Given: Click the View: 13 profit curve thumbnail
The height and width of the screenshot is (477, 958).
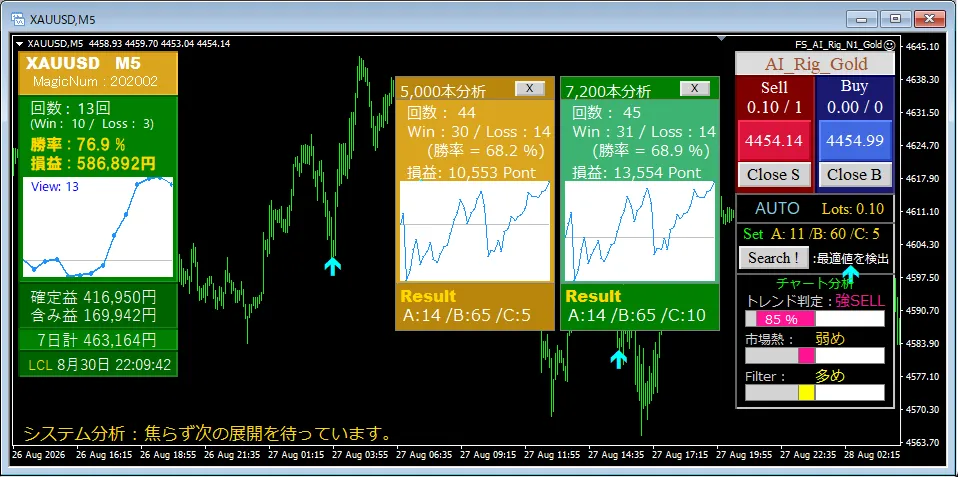Looking at the screenshot, I should [x=98, y=228].
